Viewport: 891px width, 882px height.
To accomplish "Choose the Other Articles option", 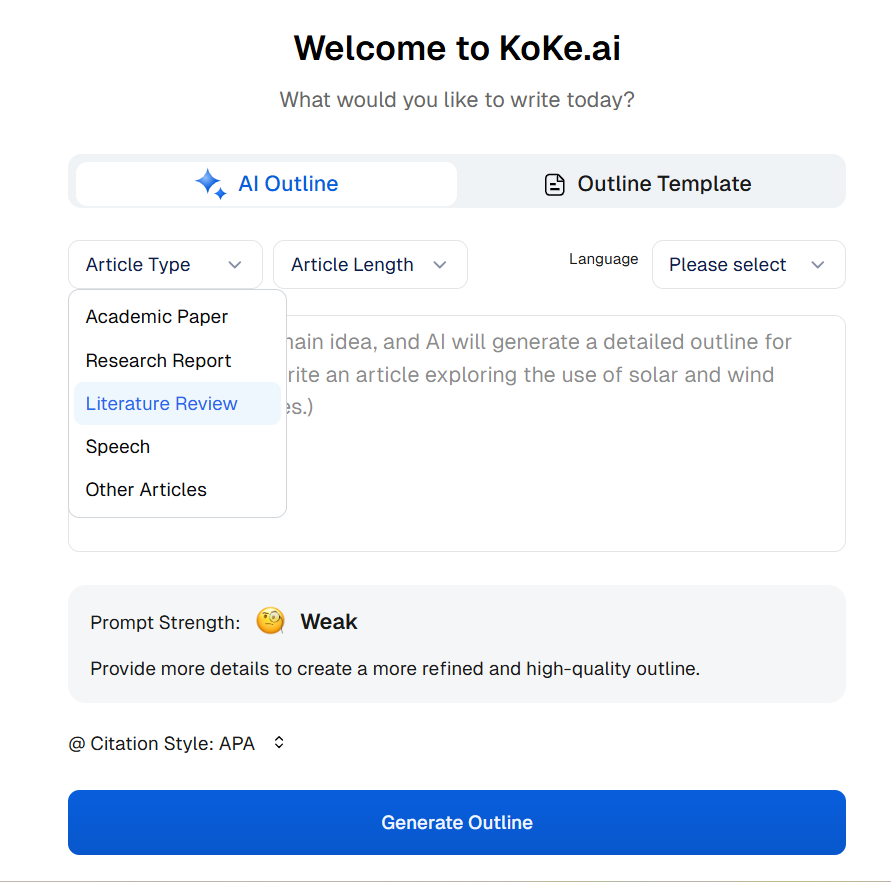I will point(146,490).
